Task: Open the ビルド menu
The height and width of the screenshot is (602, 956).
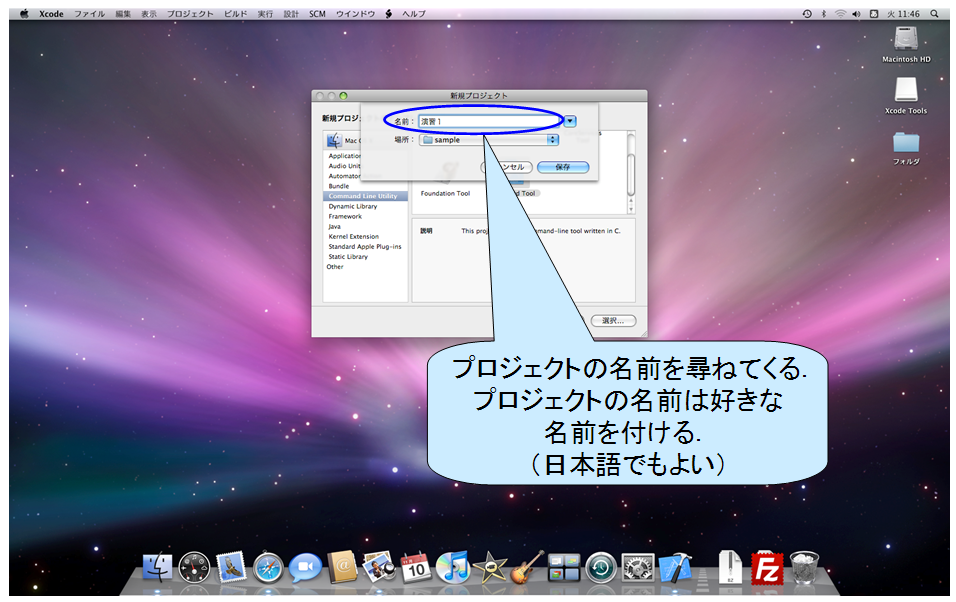Action: pyautogui.click(x=235, y=13)
